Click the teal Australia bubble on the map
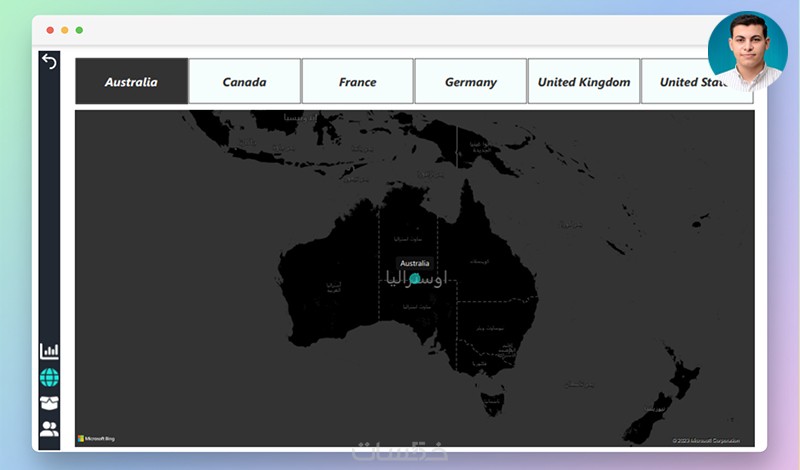 click(x=415, y=279)
